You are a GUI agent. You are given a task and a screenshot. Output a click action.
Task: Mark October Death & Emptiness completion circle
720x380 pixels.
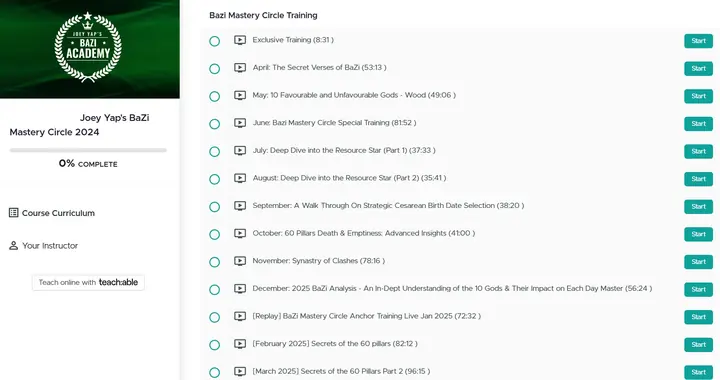coord(214,235)
